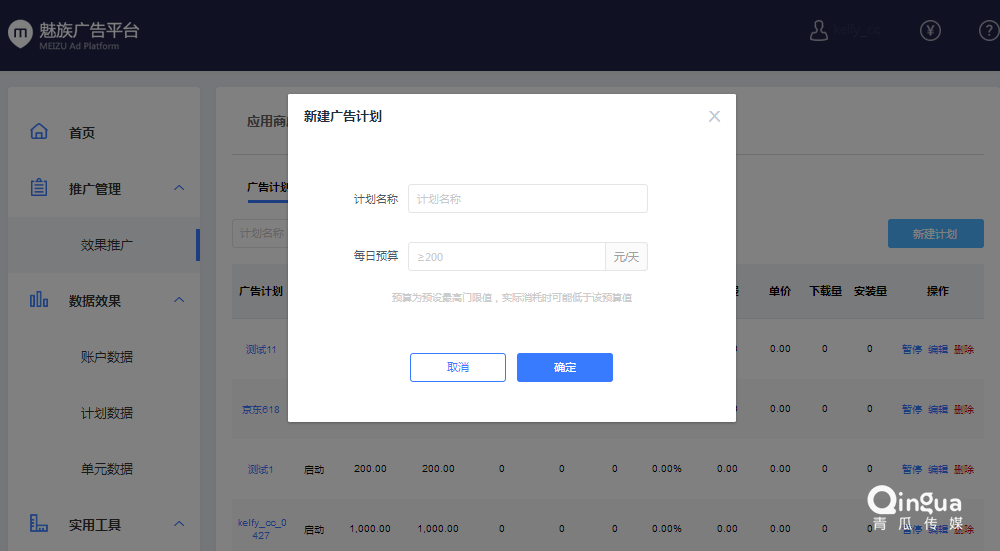Viewport: 1000px width, 551px height.
Task: Collapse the 推广管理 menu chevron
Action: point(179,188)
